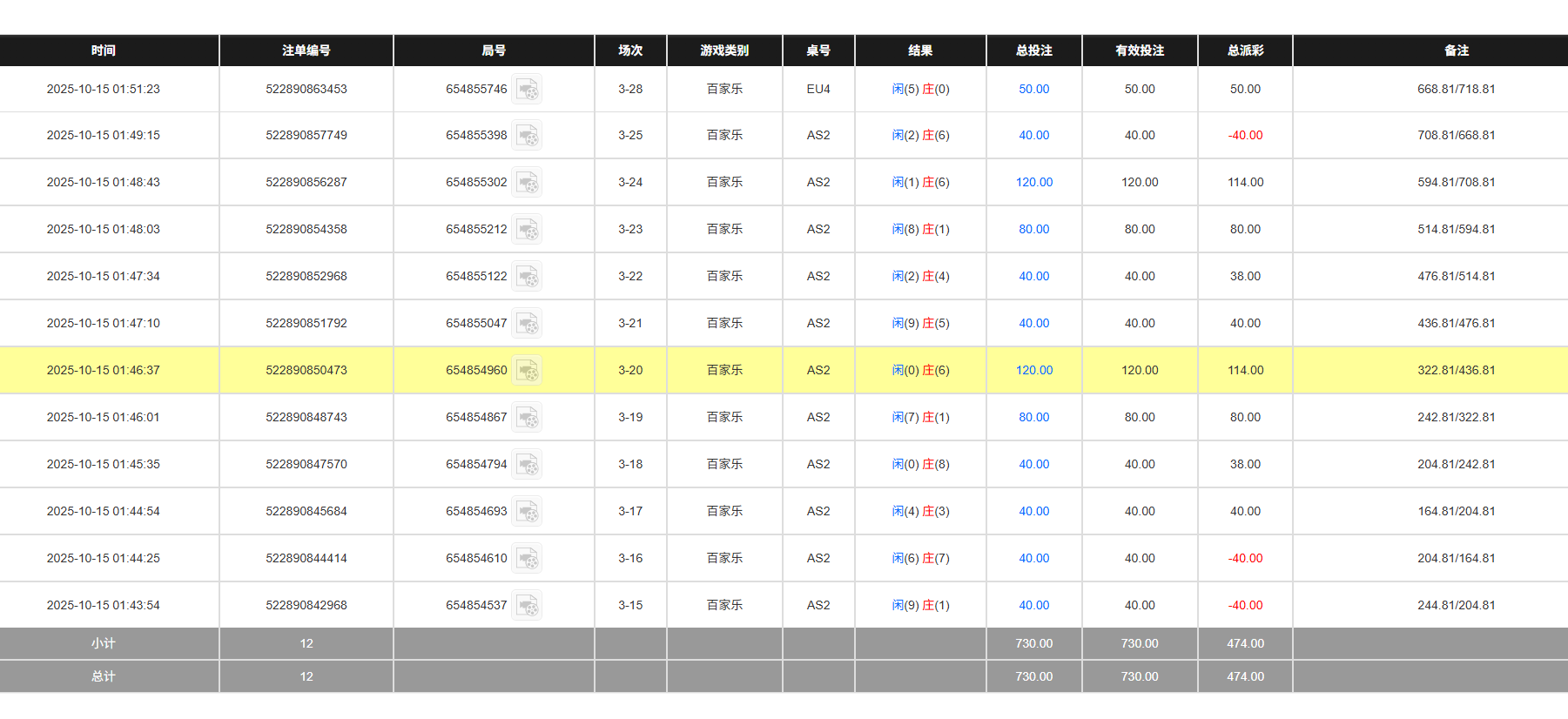Select order number 522890863453 cell
Image resolution: width=1568 pixels, height=719 pixels.
[306, 89]
